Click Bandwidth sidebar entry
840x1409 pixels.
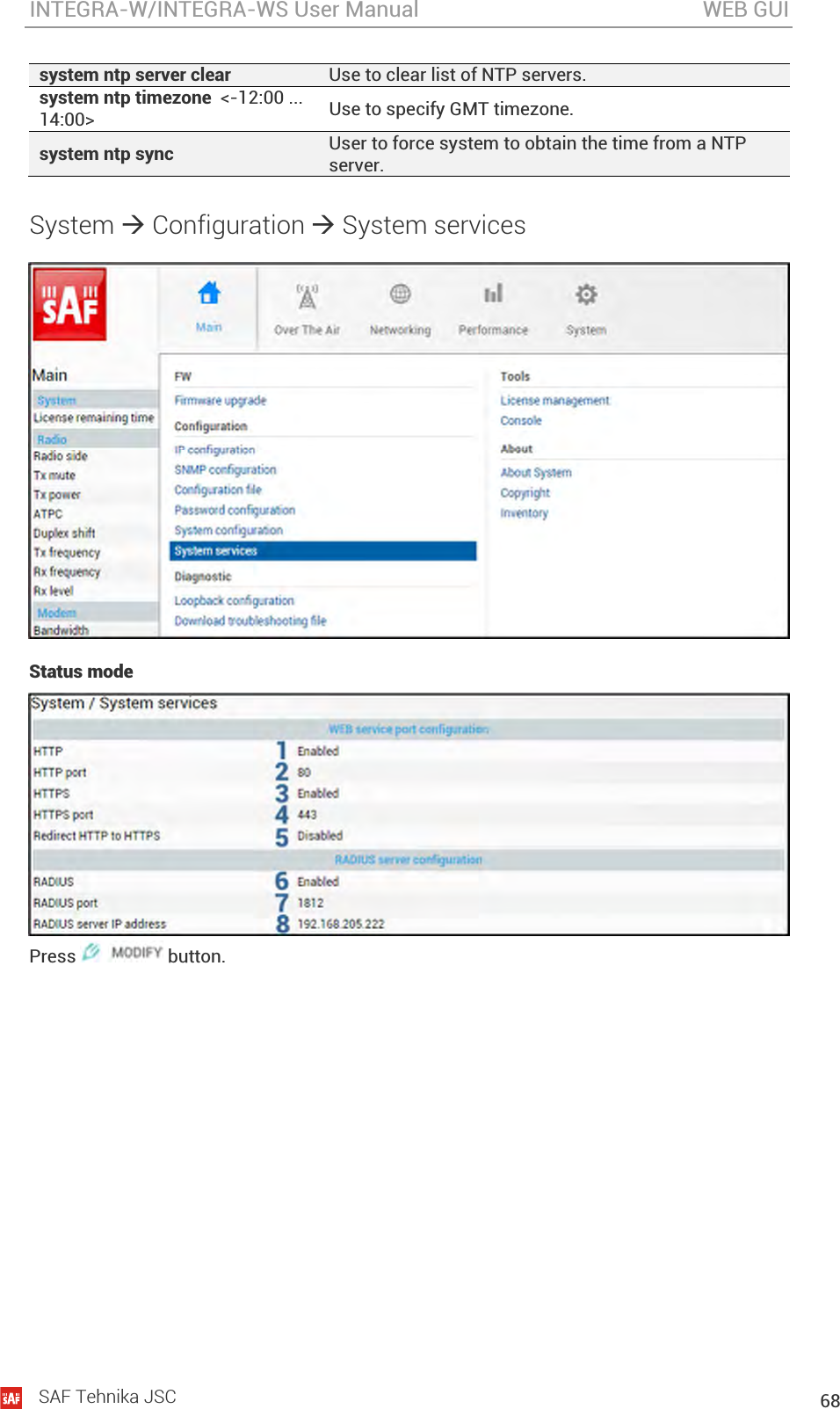62,630
